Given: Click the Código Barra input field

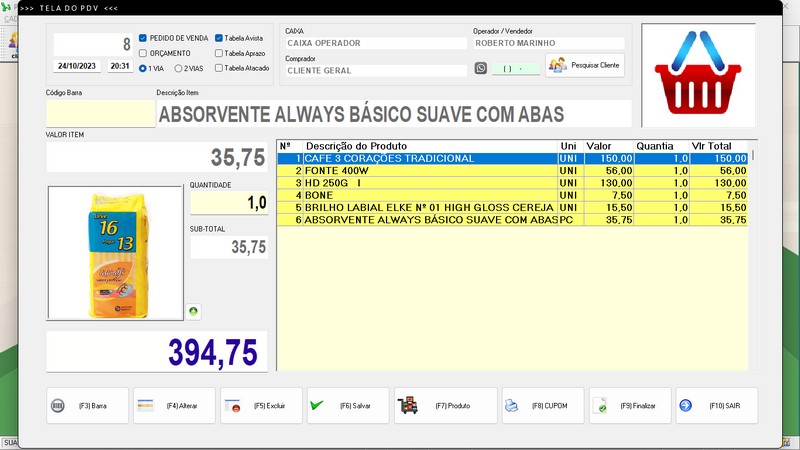Looking at the screenshot, I should 101,113.
